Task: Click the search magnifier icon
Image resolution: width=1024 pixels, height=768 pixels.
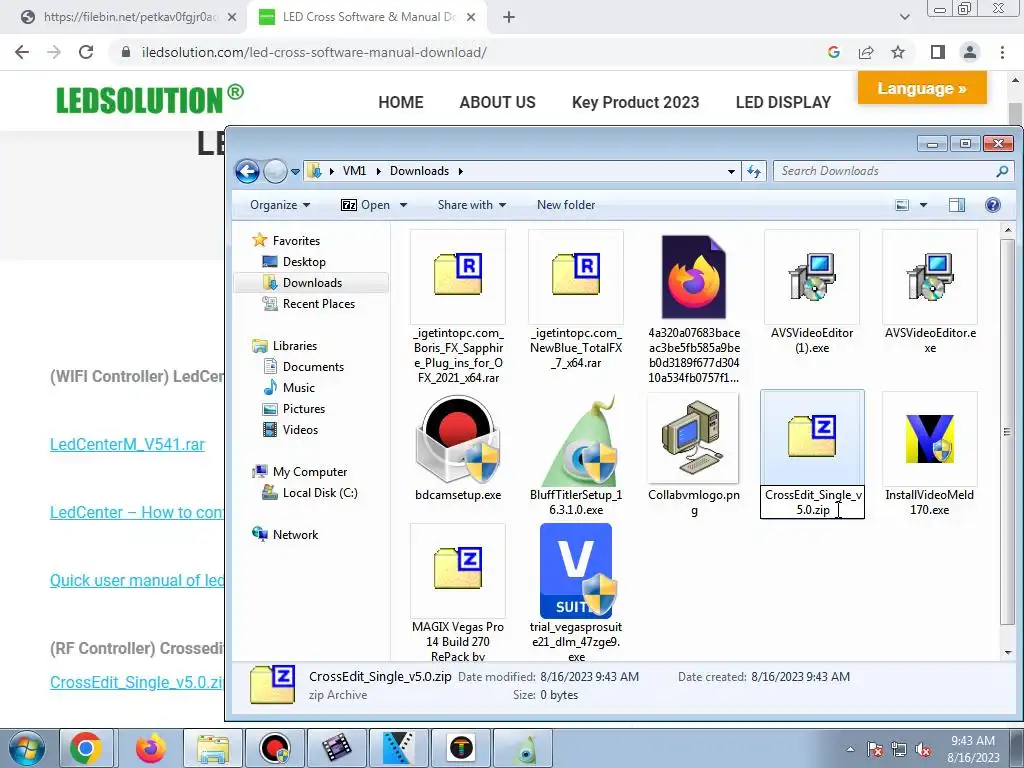Action: tap(1002, 171)
